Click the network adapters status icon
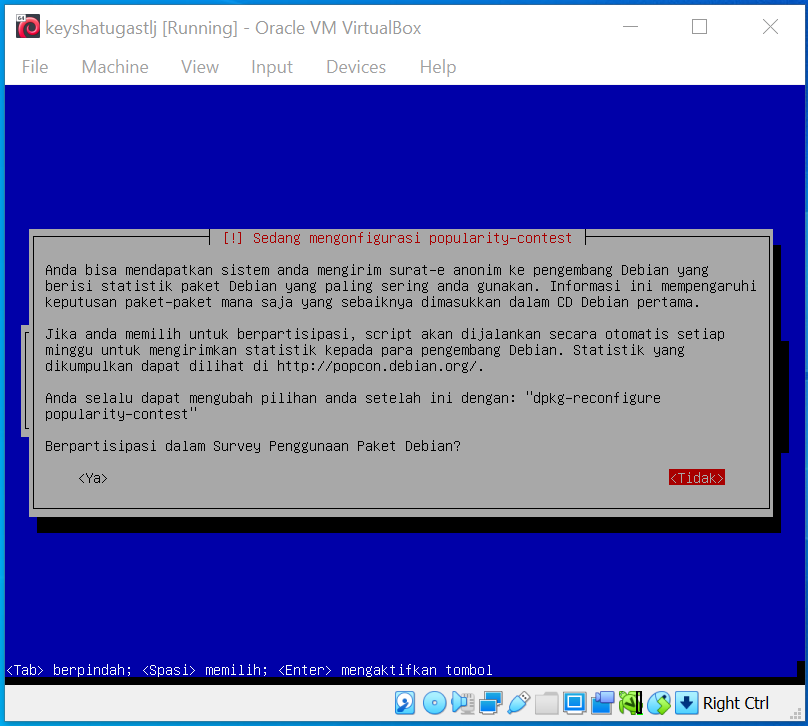 point(491,703)
